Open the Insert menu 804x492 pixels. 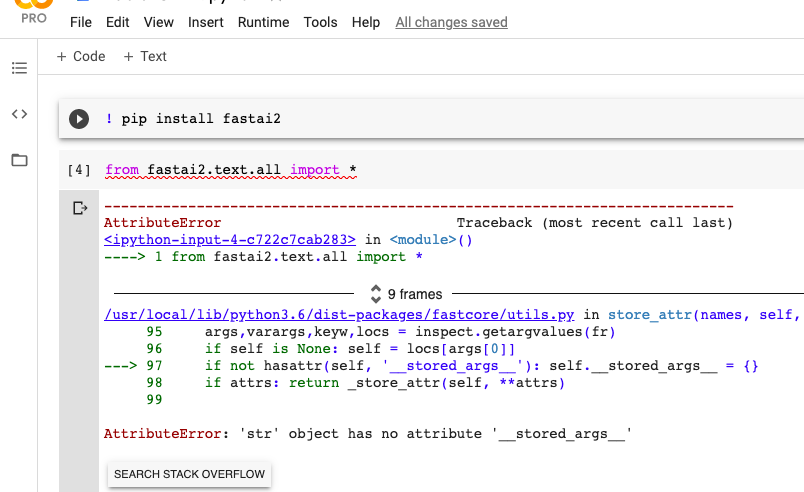click(x=206, y=22)
